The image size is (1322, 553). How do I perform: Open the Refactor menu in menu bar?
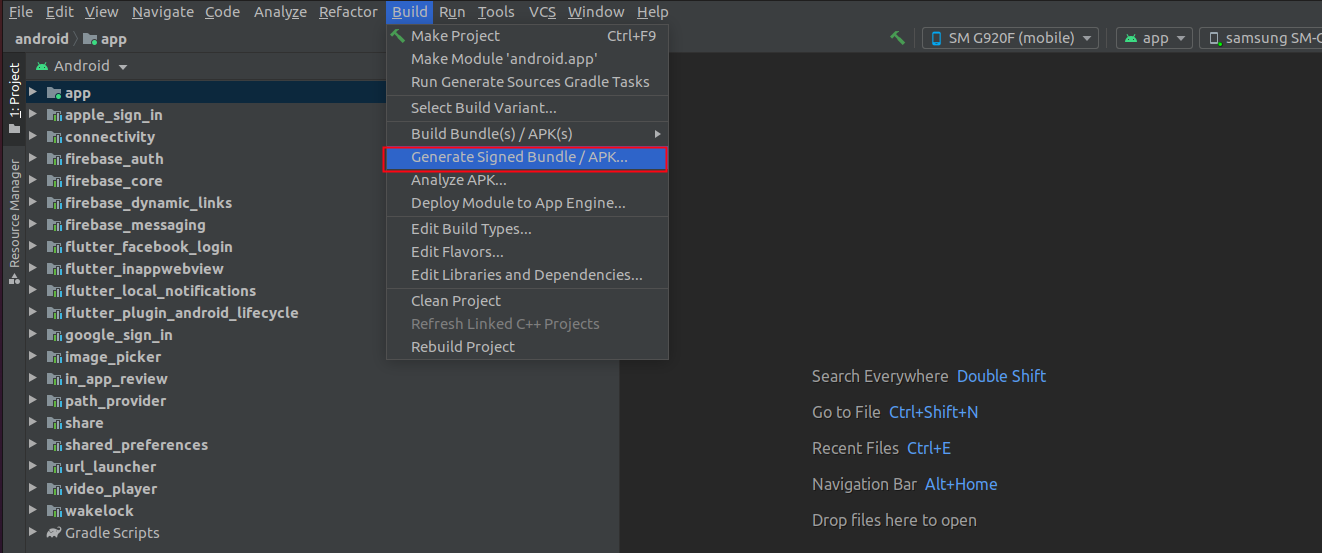pos(348,12)
